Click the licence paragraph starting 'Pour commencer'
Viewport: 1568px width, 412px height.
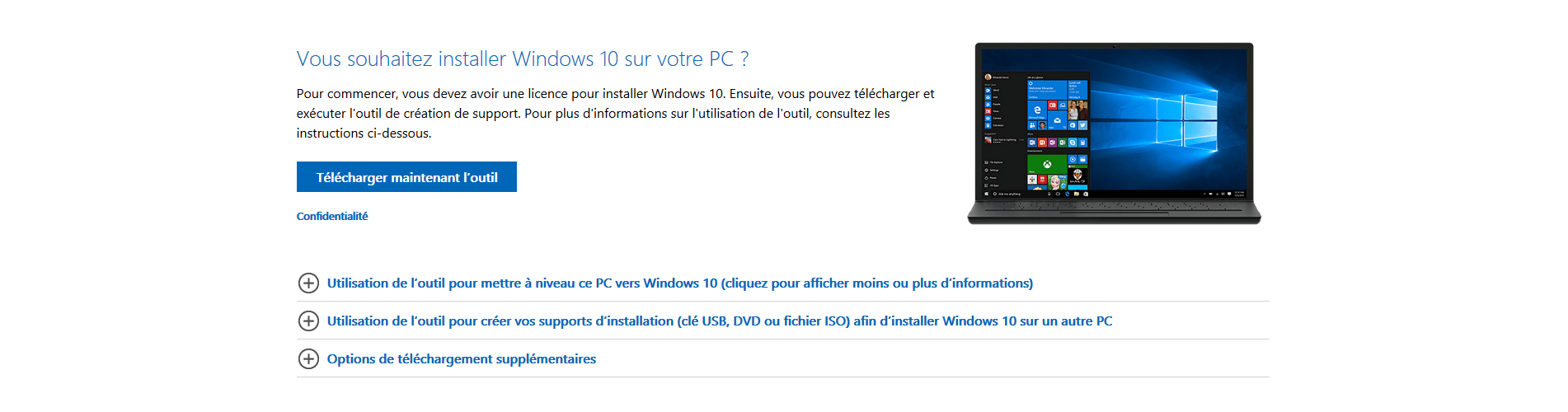(616, 113)
